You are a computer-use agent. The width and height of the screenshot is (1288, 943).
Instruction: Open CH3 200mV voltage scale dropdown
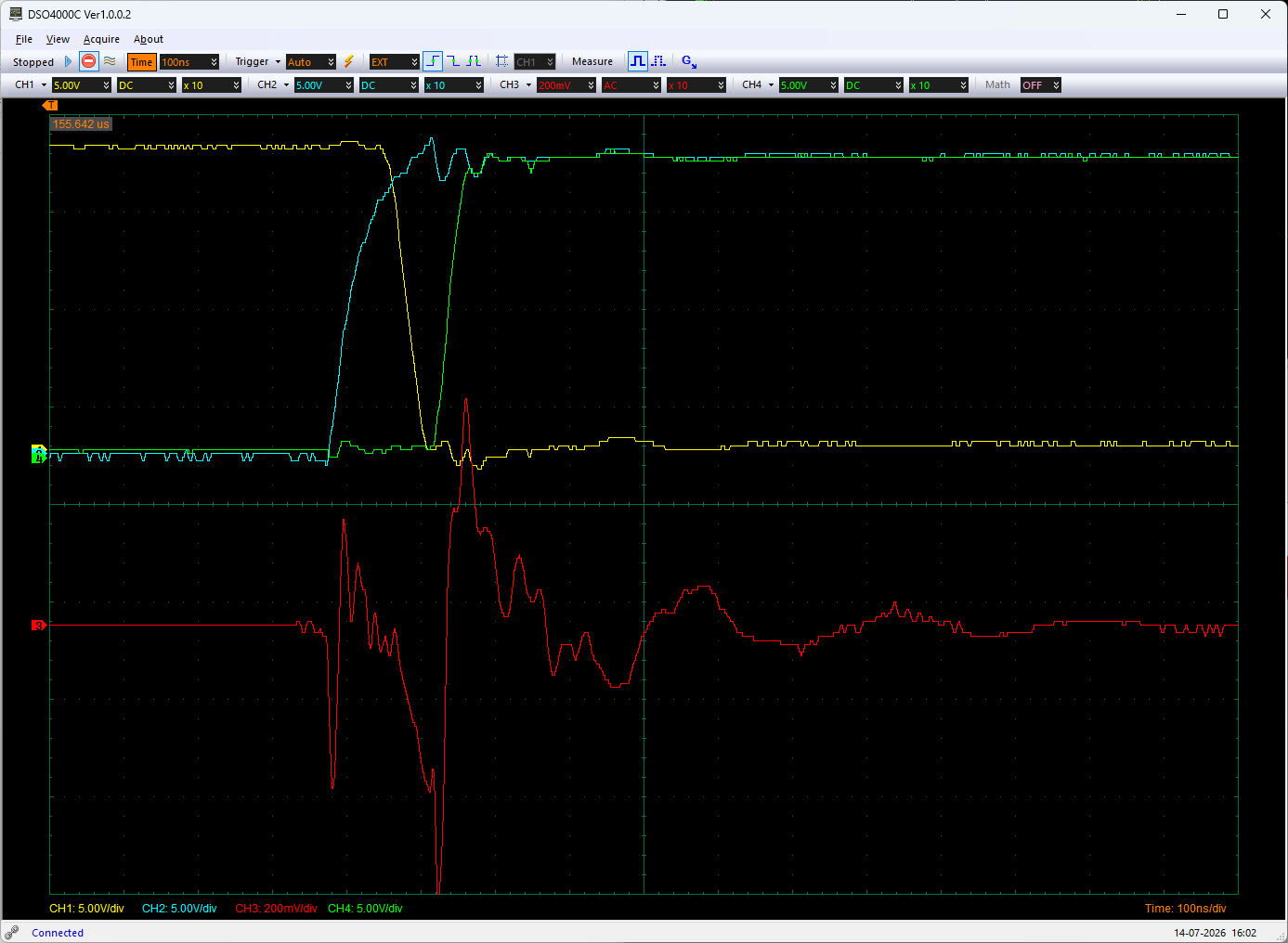(566, 85)
